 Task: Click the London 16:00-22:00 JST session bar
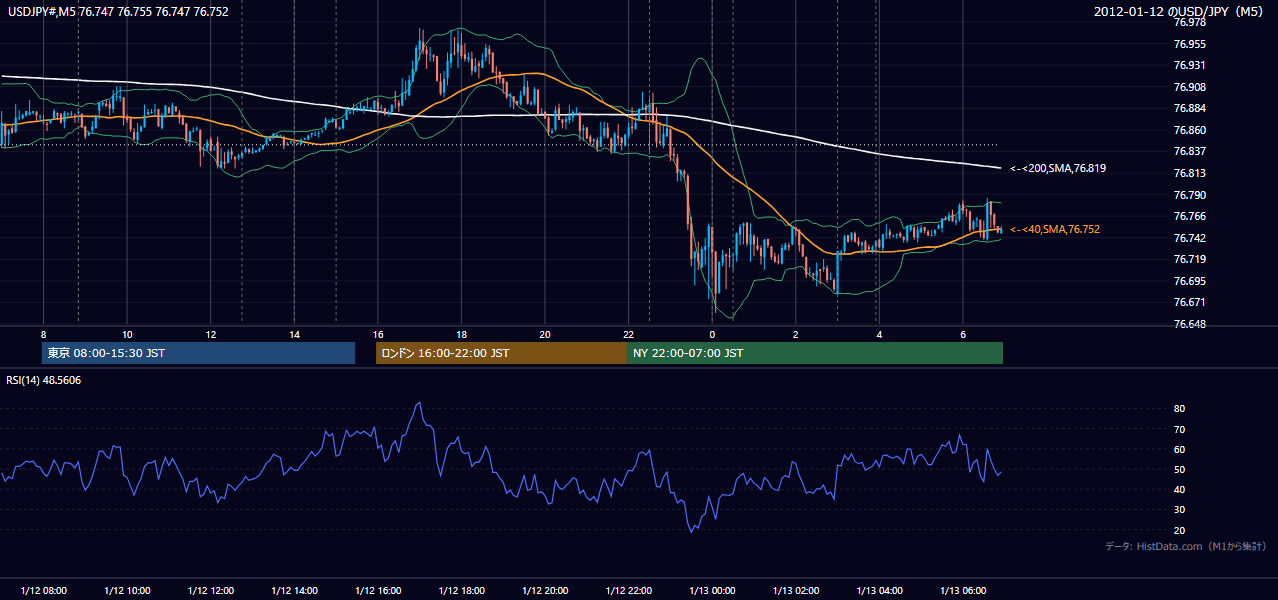tap(501, 353)
